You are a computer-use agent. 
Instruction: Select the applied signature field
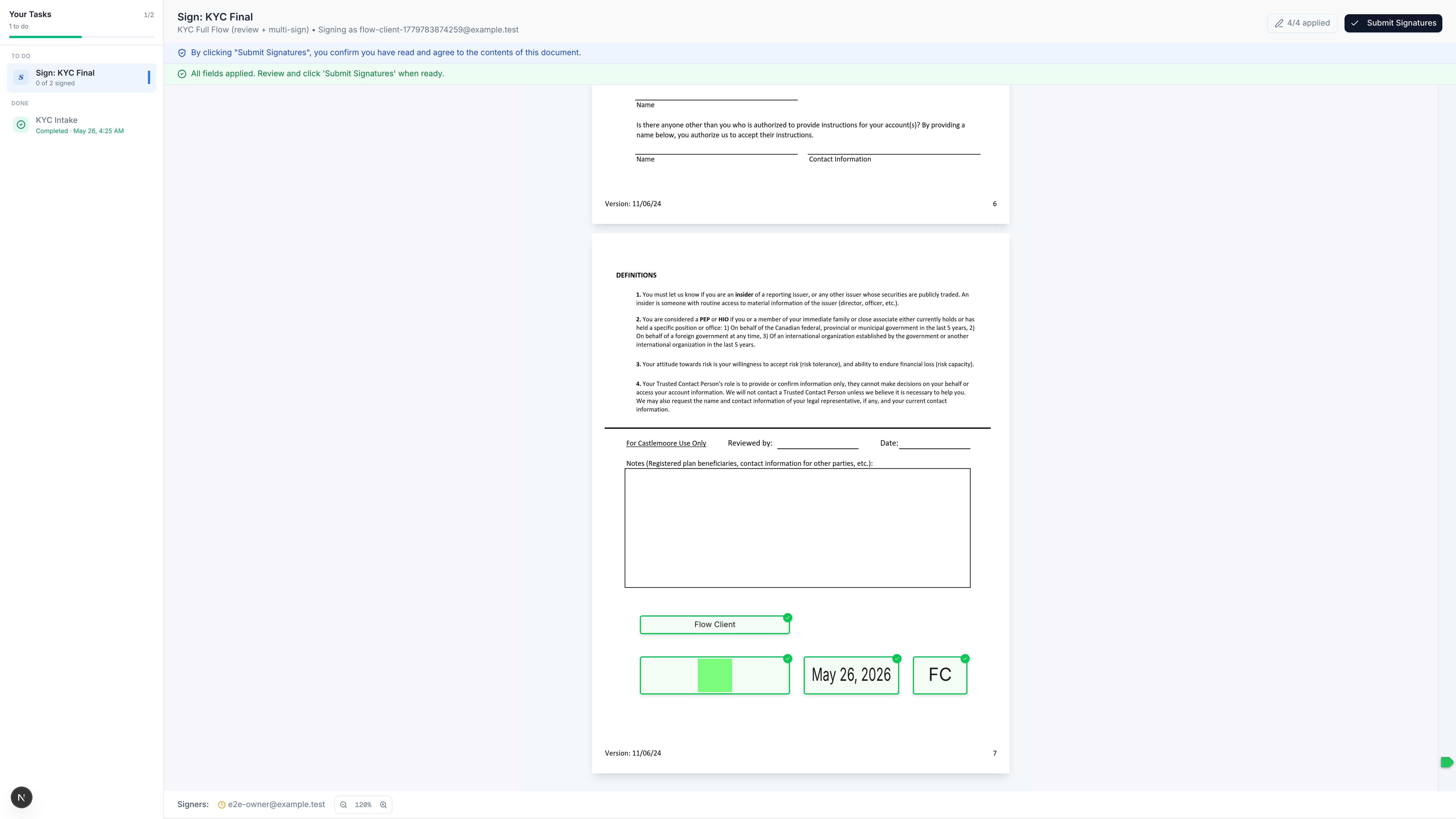[714, 675]
